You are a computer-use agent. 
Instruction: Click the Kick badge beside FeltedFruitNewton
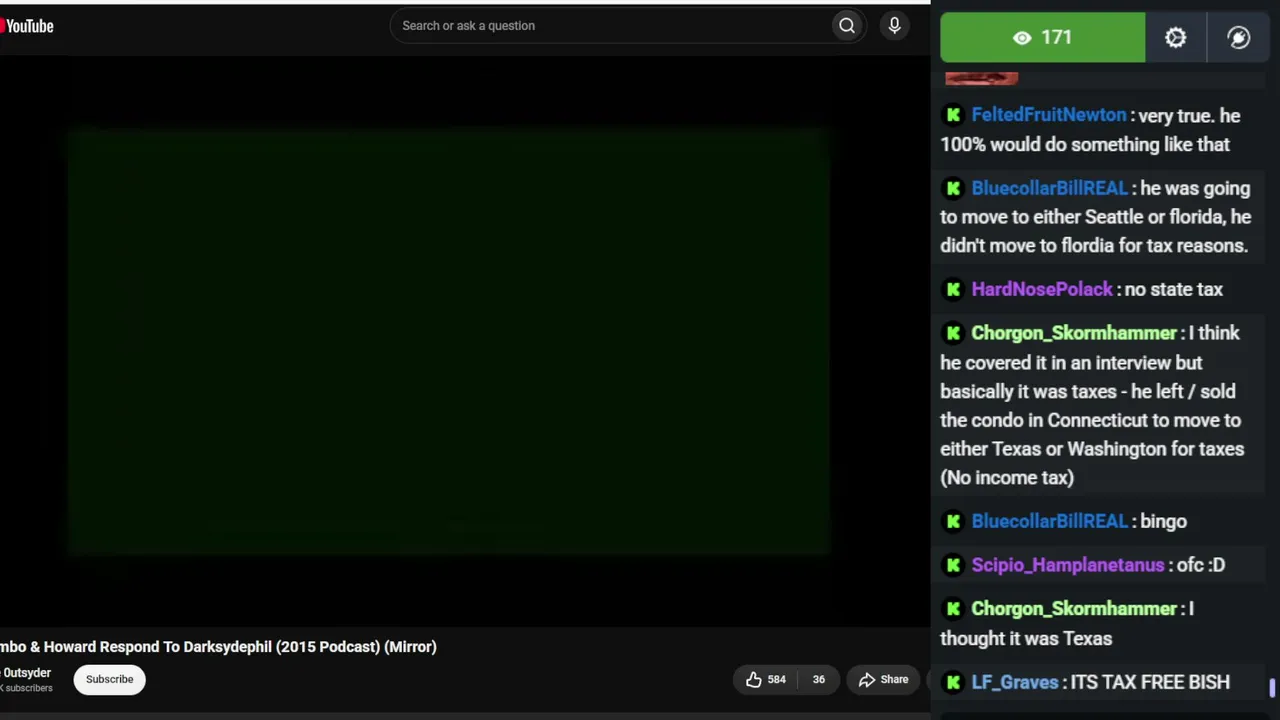pyautogui.click(x=954, y=116)
